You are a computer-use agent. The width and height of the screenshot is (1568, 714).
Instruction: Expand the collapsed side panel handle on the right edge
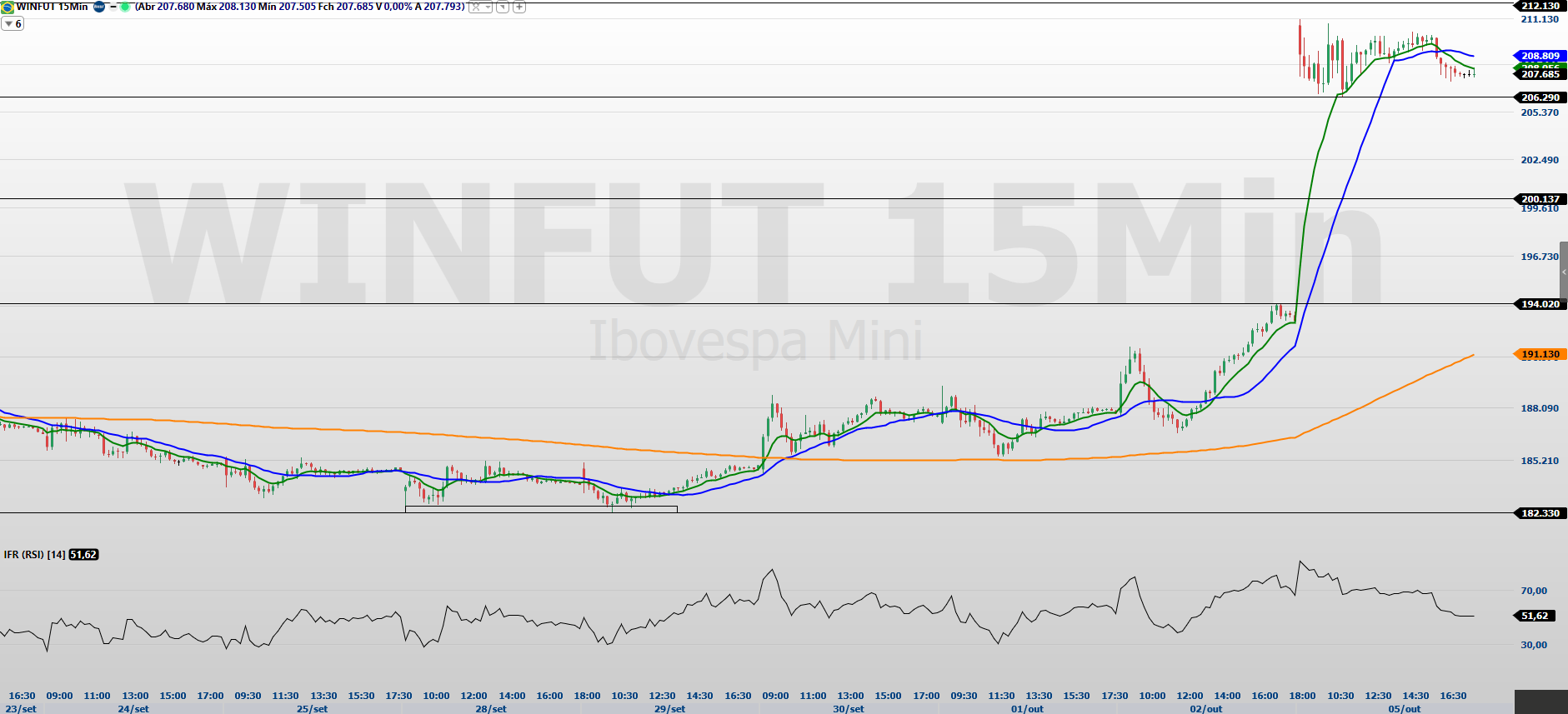[1564, 272]
